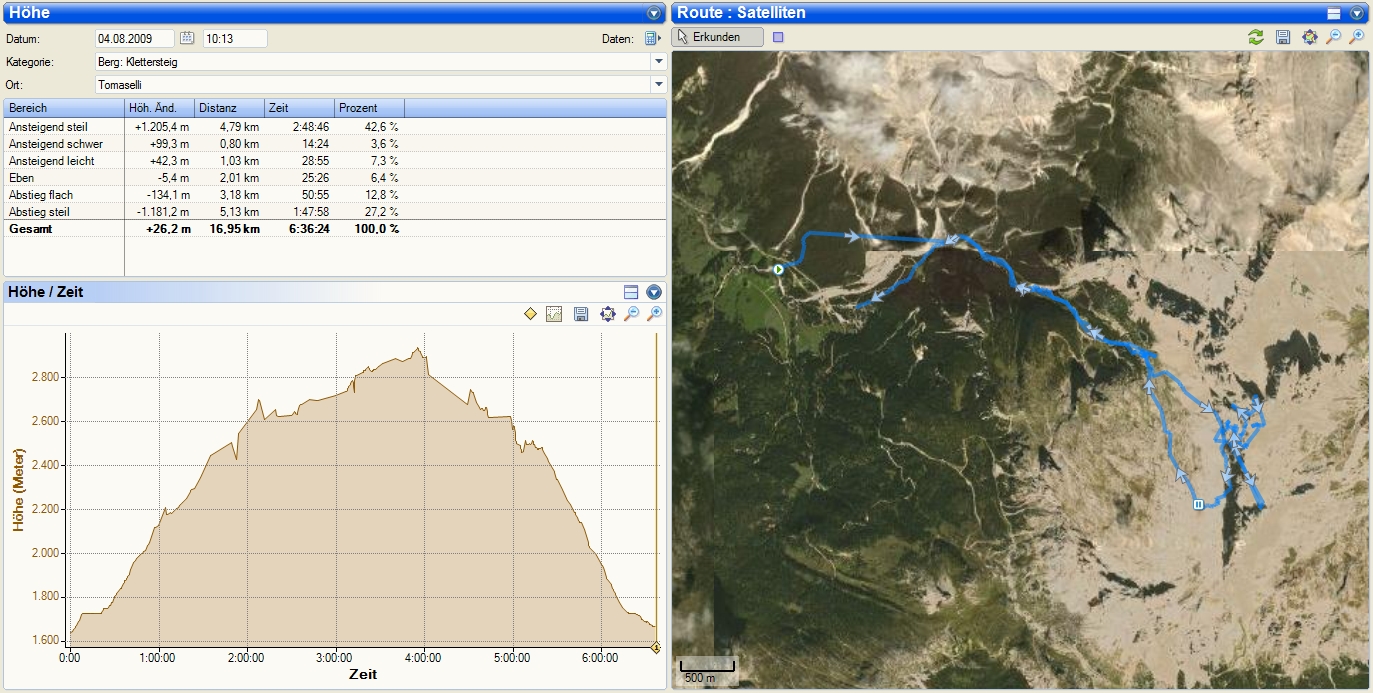Open the Route : Satelliten panel menu arrow
Viewport: 1373px width, 693px height.
point(1357,13)
